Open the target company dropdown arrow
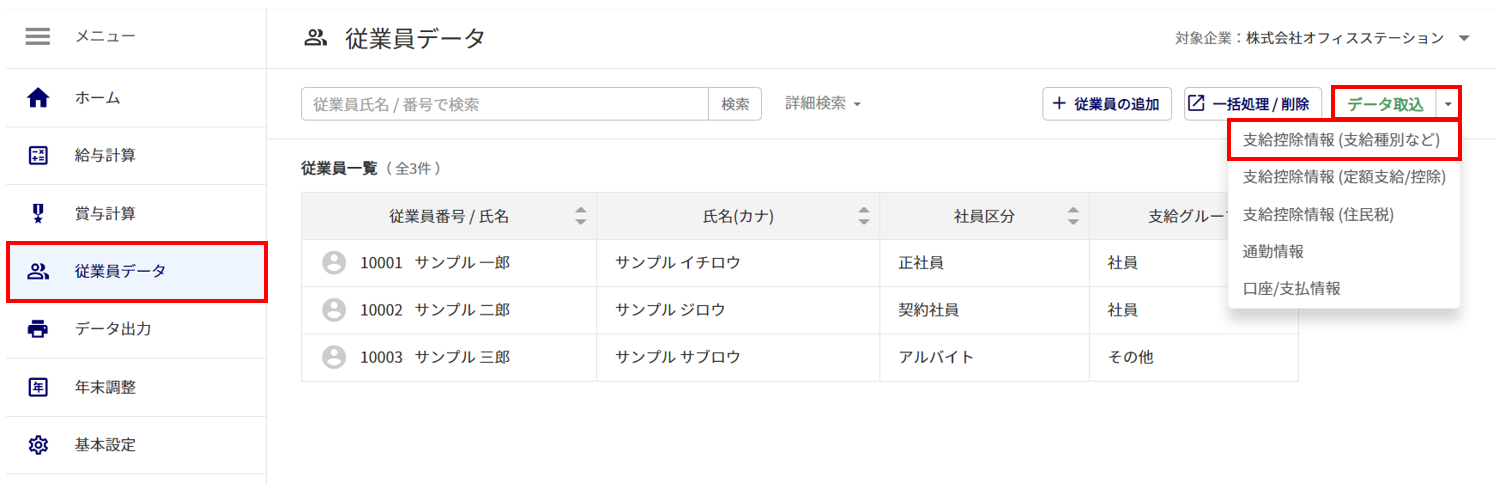1495x485 pixels. click(x=1464, y=39)
